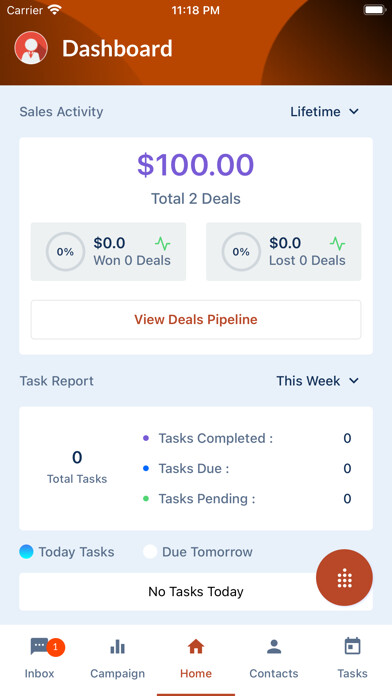This screenshot has width=392, height=696.
Task: Click View Deals Pipeline button
Action: coord(196,320)
